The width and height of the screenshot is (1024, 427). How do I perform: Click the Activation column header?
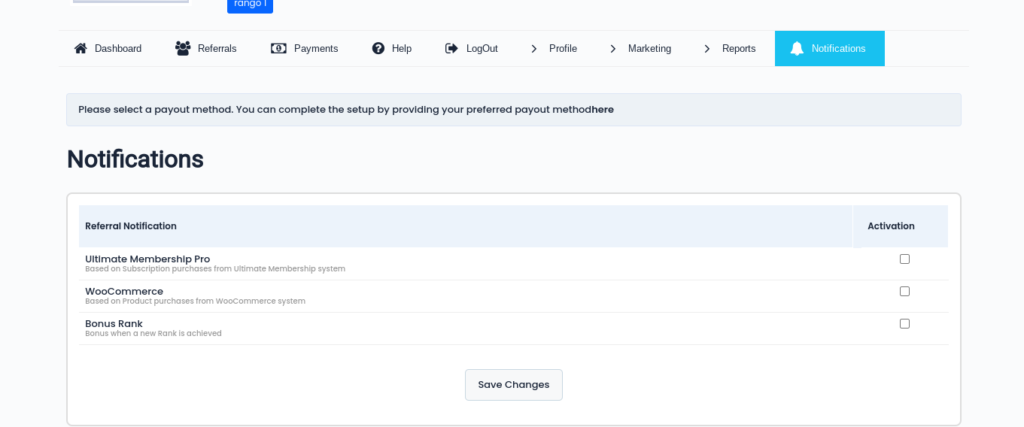891,226
